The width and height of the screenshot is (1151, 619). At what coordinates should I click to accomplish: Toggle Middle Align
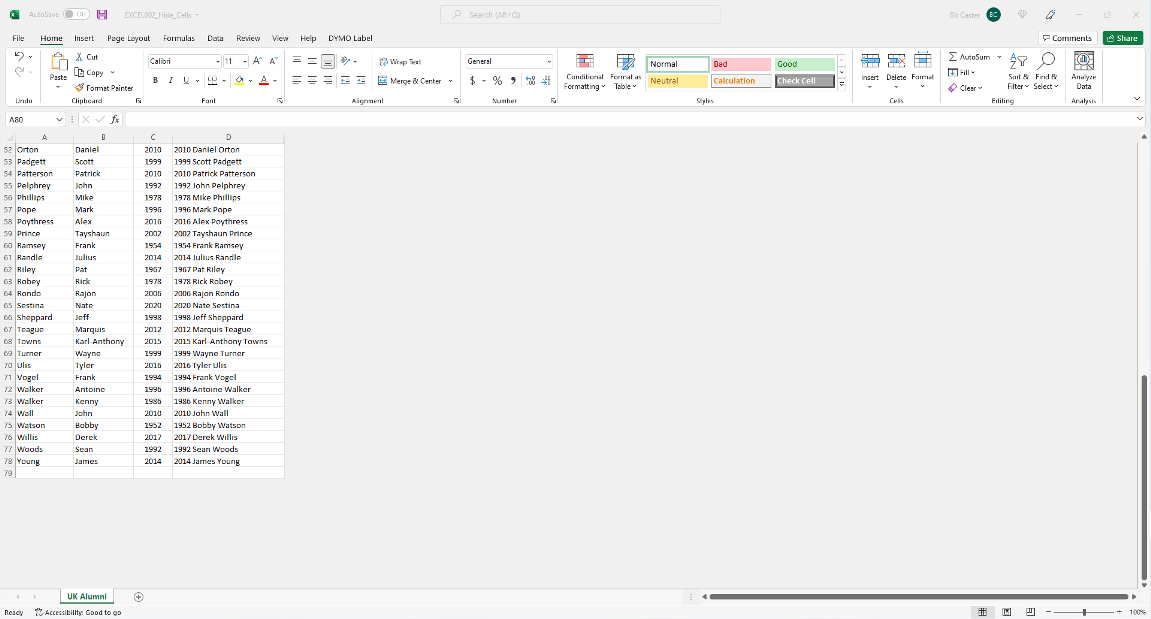312,61
